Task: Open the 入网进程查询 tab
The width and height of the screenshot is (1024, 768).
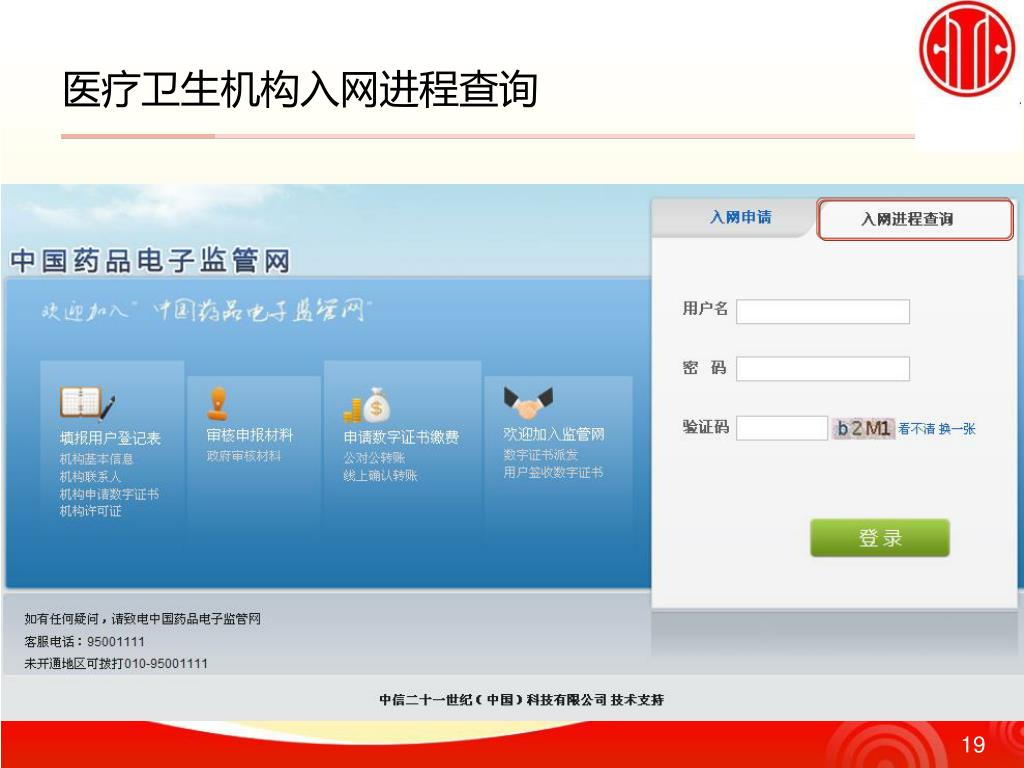Action: coord(915,219)
